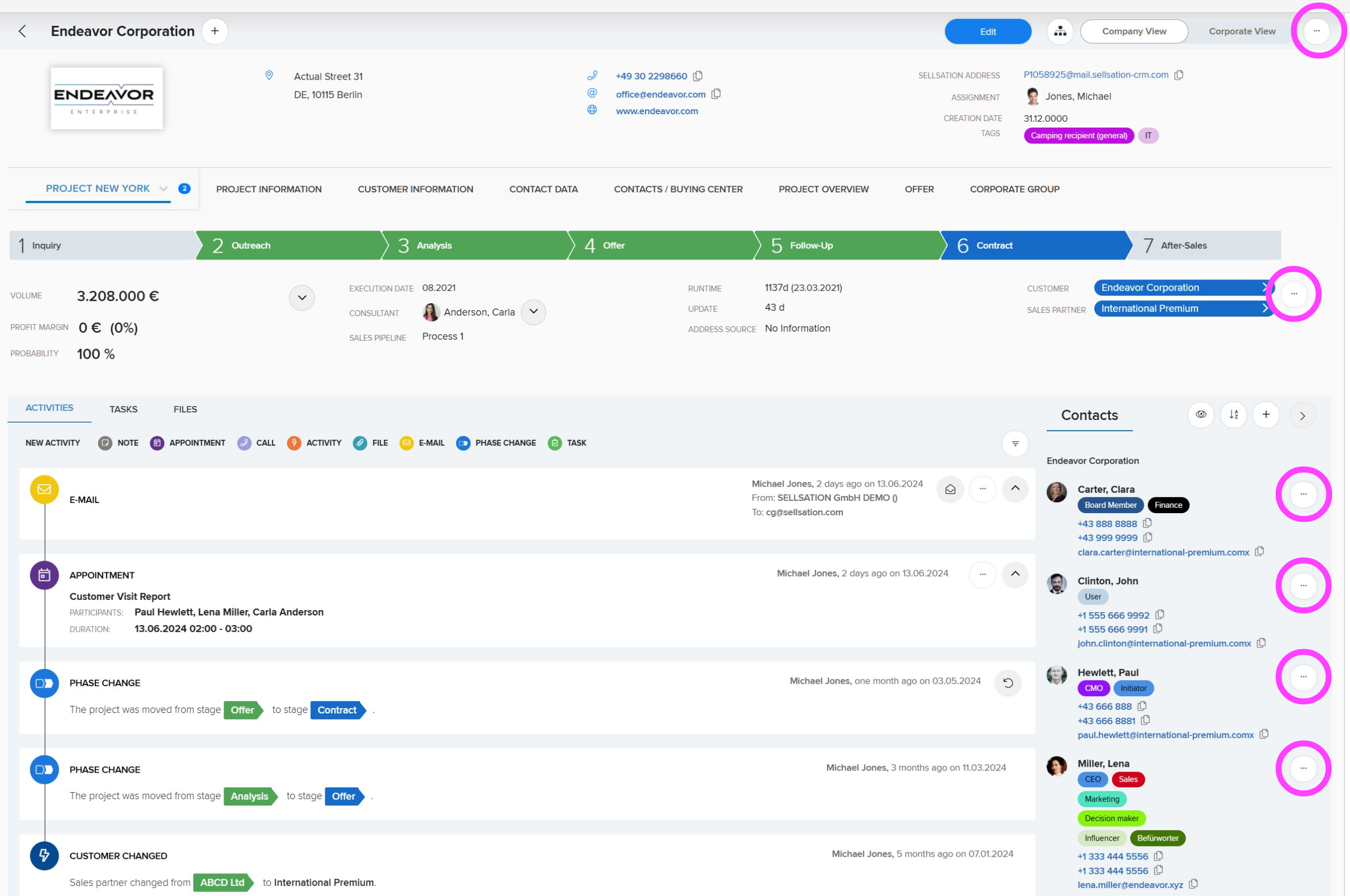The image size is (1350, 896).
Task: Select the Inquiry pipeline stage
Action: 103,245
